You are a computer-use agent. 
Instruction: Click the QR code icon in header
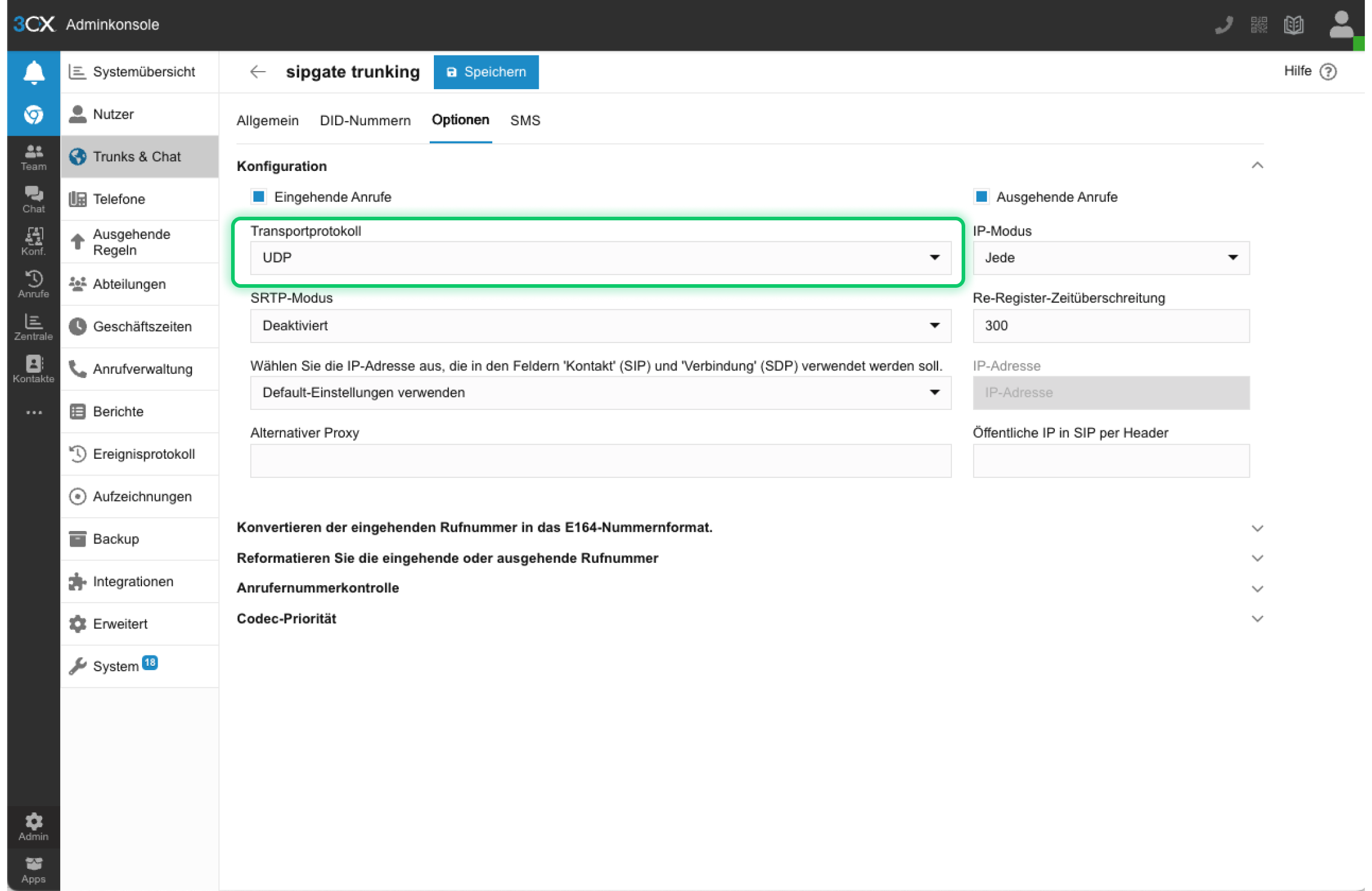coord(1259,25)
